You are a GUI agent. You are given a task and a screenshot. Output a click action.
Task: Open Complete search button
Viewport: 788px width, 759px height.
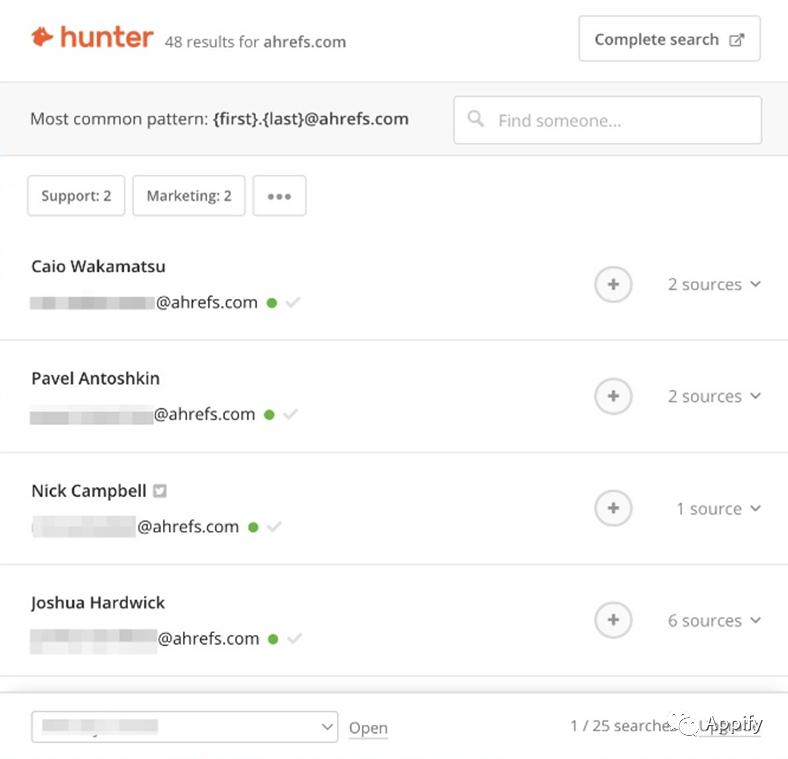point(669,40)
